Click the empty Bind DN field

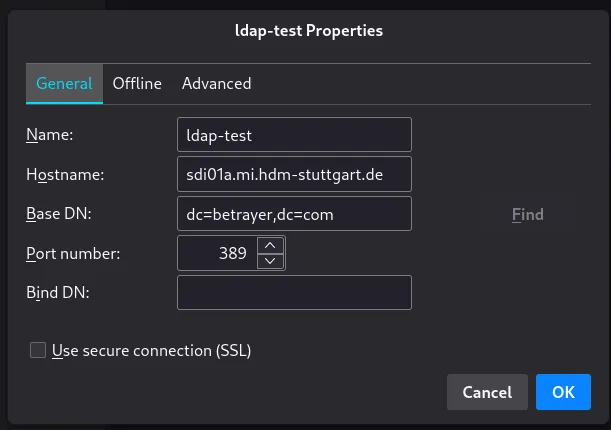coord(294,293)
